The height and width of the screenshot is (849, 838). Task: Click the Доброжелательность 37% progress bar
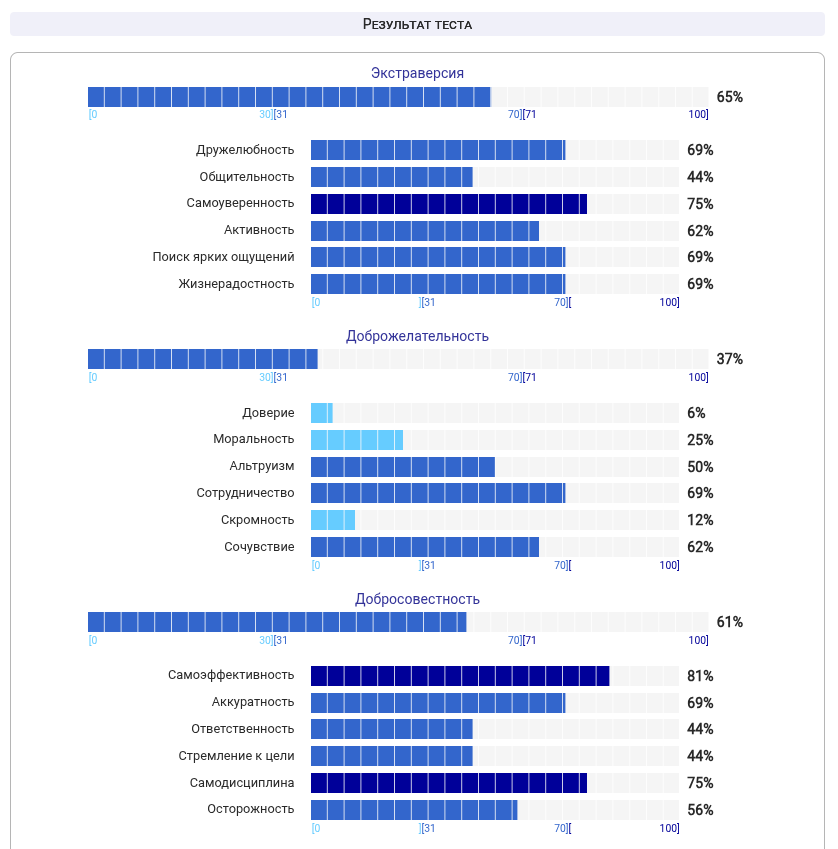pyautogui.click(x=398, y=360)
